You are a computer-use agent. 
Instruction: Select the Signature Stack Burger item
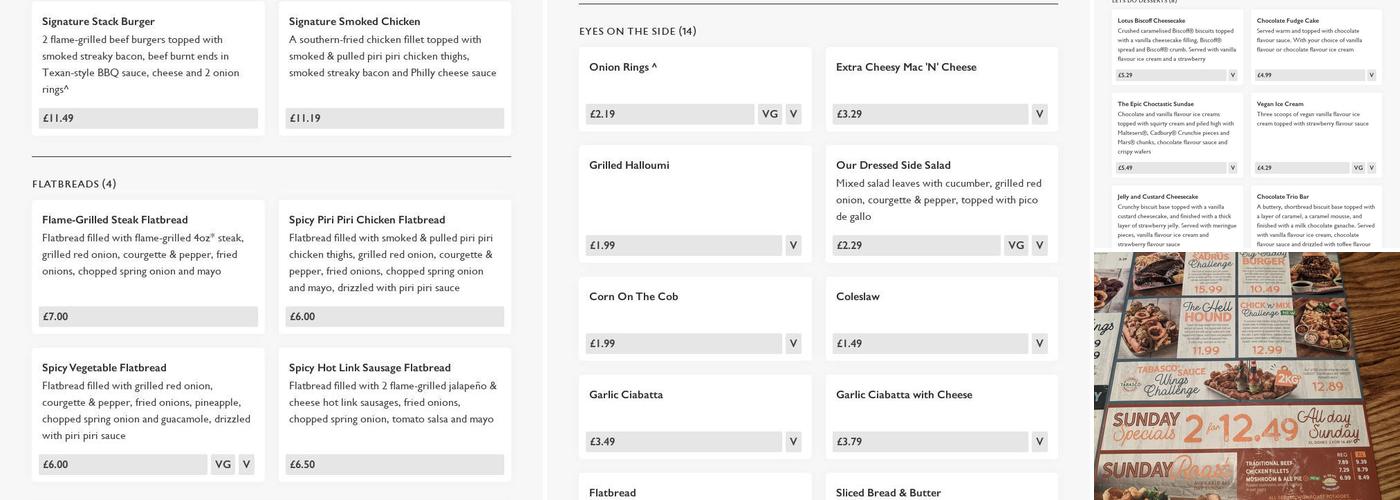coord(98,21)
